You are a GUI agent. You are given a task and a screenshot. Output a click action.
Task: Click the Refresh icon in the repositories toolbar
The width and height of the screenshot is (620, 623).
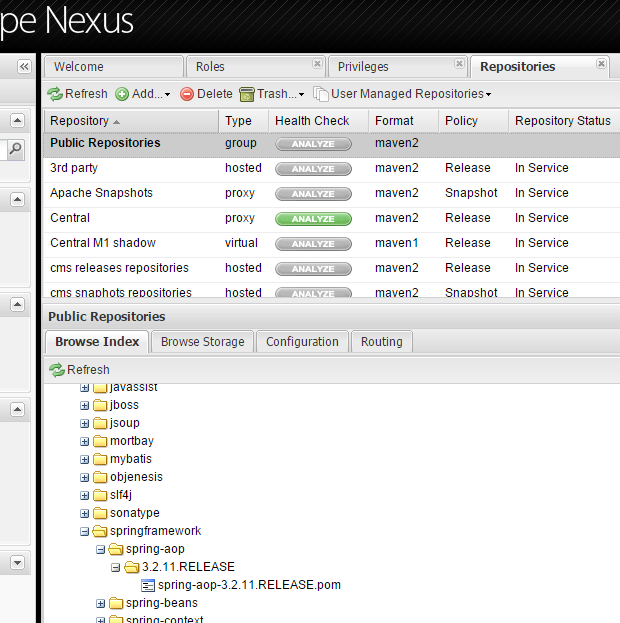55,94
